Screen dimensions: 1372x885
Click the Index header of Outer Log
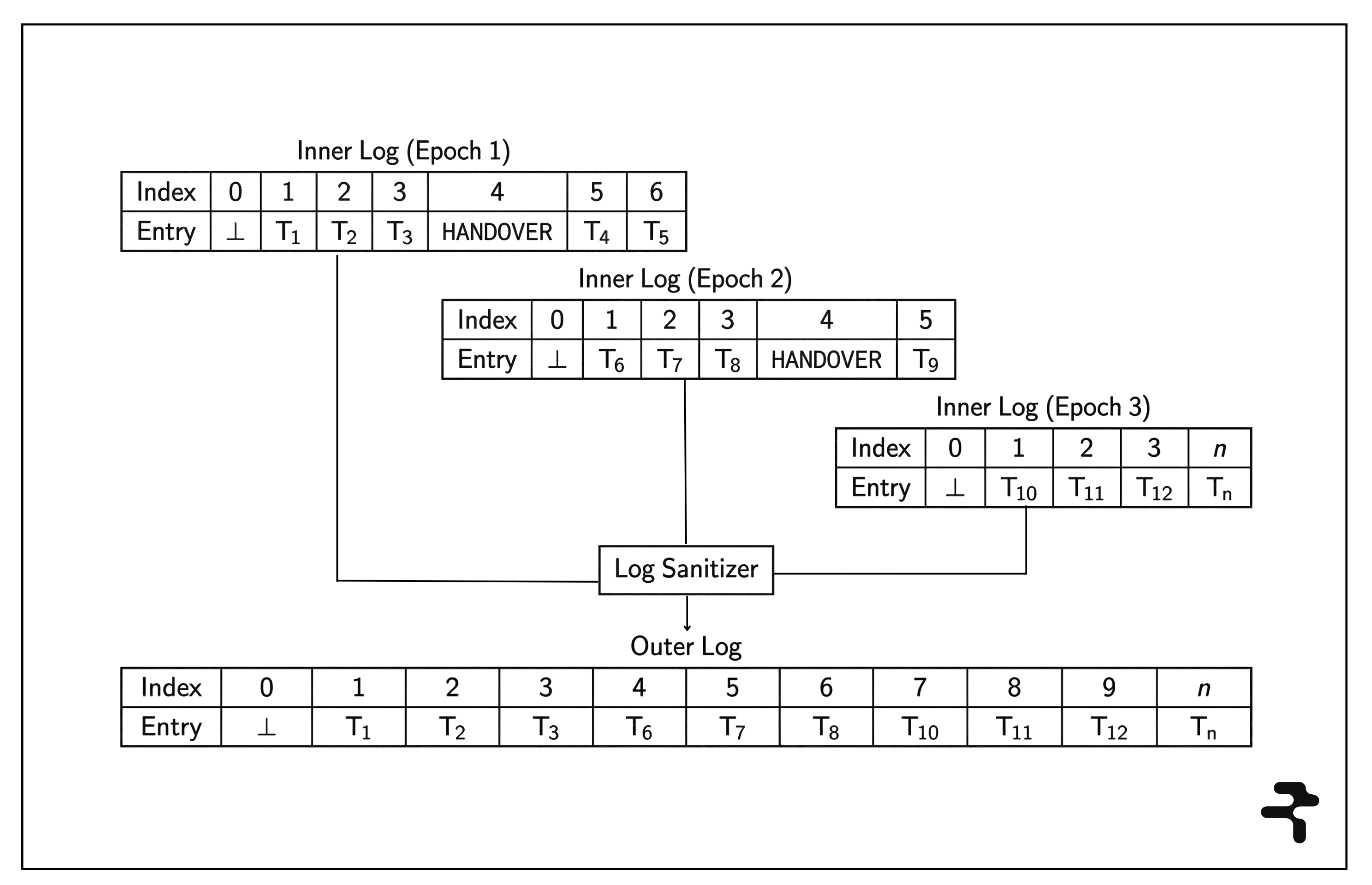[x=171, y=687]
